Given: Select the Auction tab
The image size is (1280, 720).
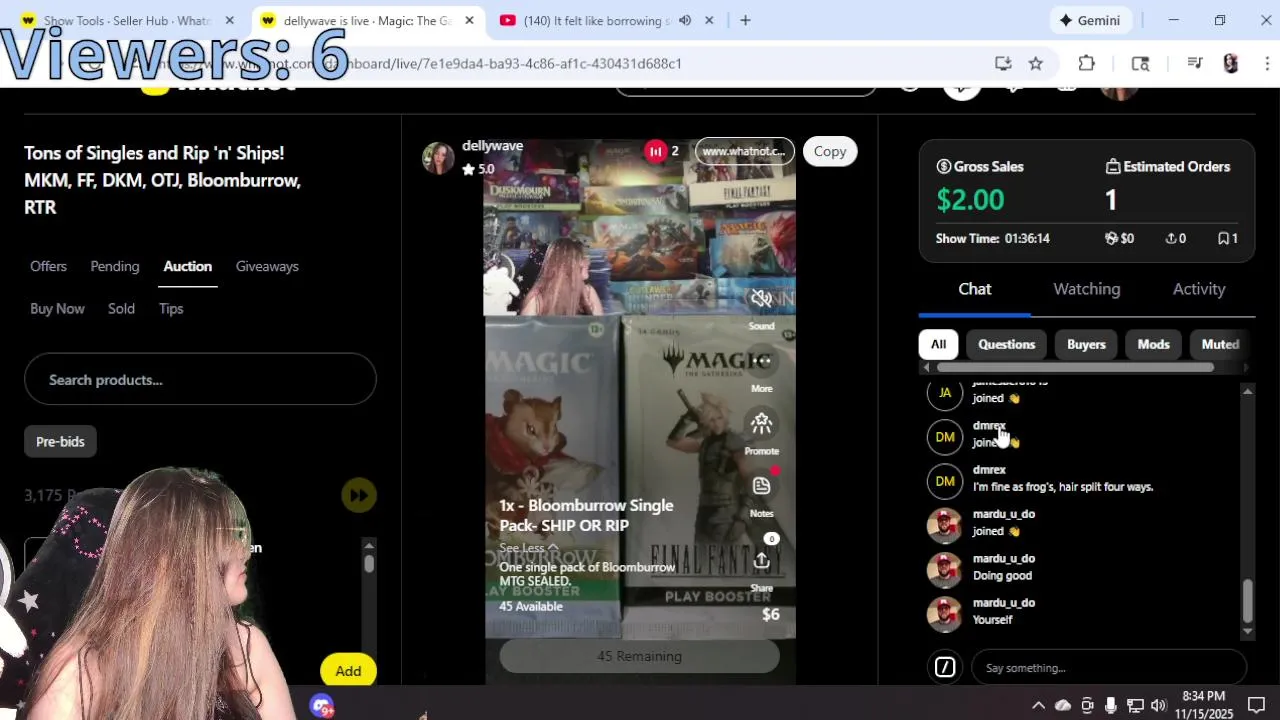Looking at the screenshot, I should [x=188, y=266].
